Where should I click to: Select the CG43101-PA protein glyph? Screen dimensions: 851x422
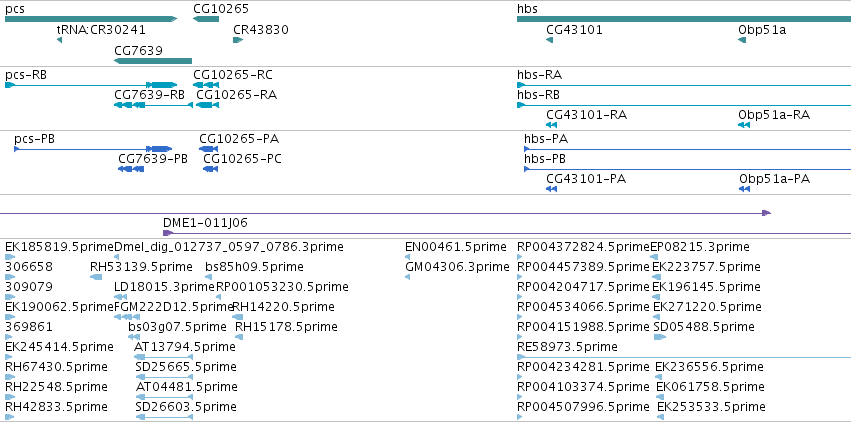(x=551, y=189)
